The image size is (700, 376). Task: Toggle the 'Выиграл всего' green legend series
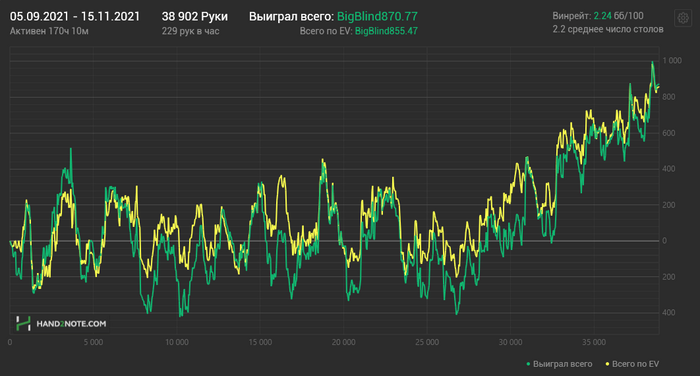(x=559, y=364)
